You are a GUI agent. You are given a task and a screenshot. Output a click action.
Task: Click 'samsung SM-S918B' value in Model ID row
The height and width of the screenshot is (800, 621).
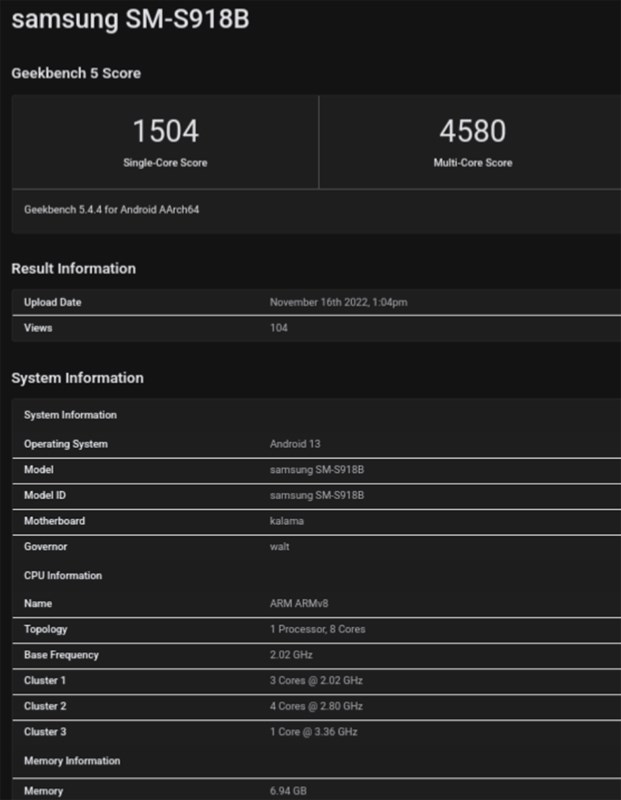(x=317, y=495)
